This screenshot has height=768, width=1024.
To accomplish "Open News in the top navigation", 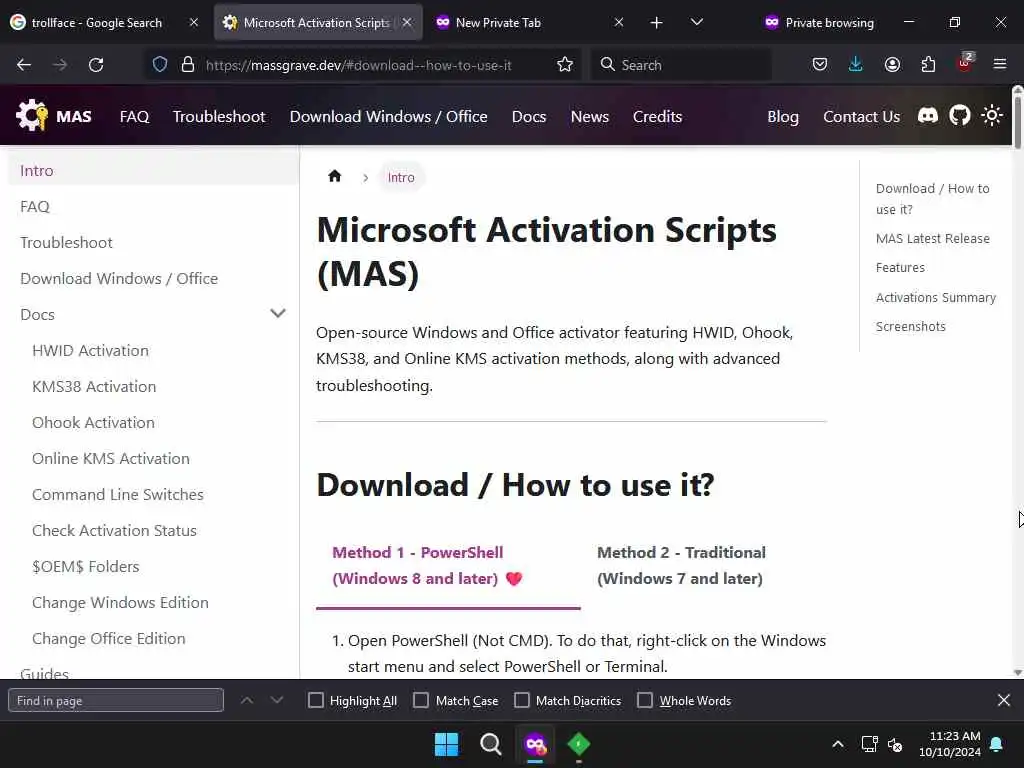I will tap(590, 116).
